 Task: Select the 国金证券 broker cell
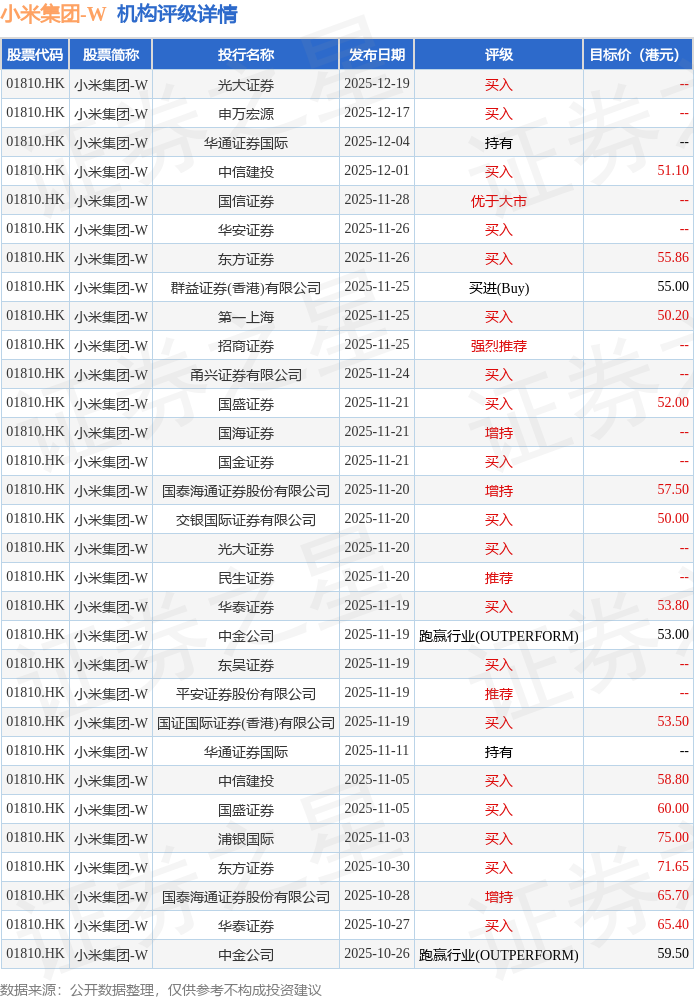246,461
